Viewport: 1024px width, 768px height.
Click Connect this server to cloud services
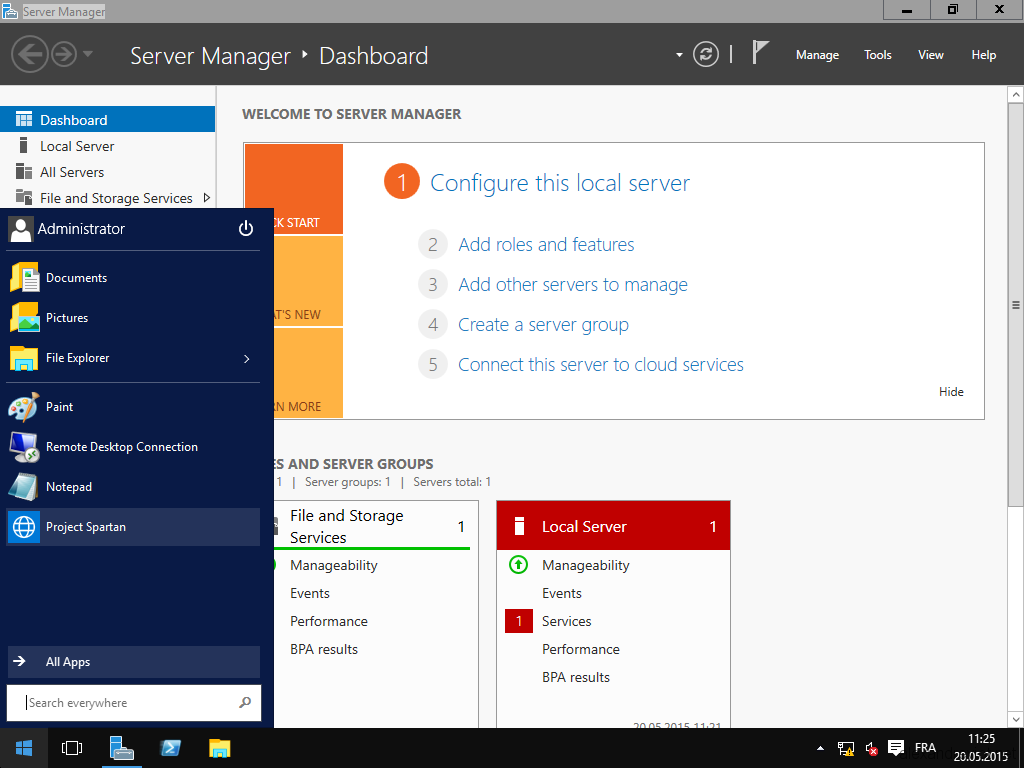[x=601, y=364]
